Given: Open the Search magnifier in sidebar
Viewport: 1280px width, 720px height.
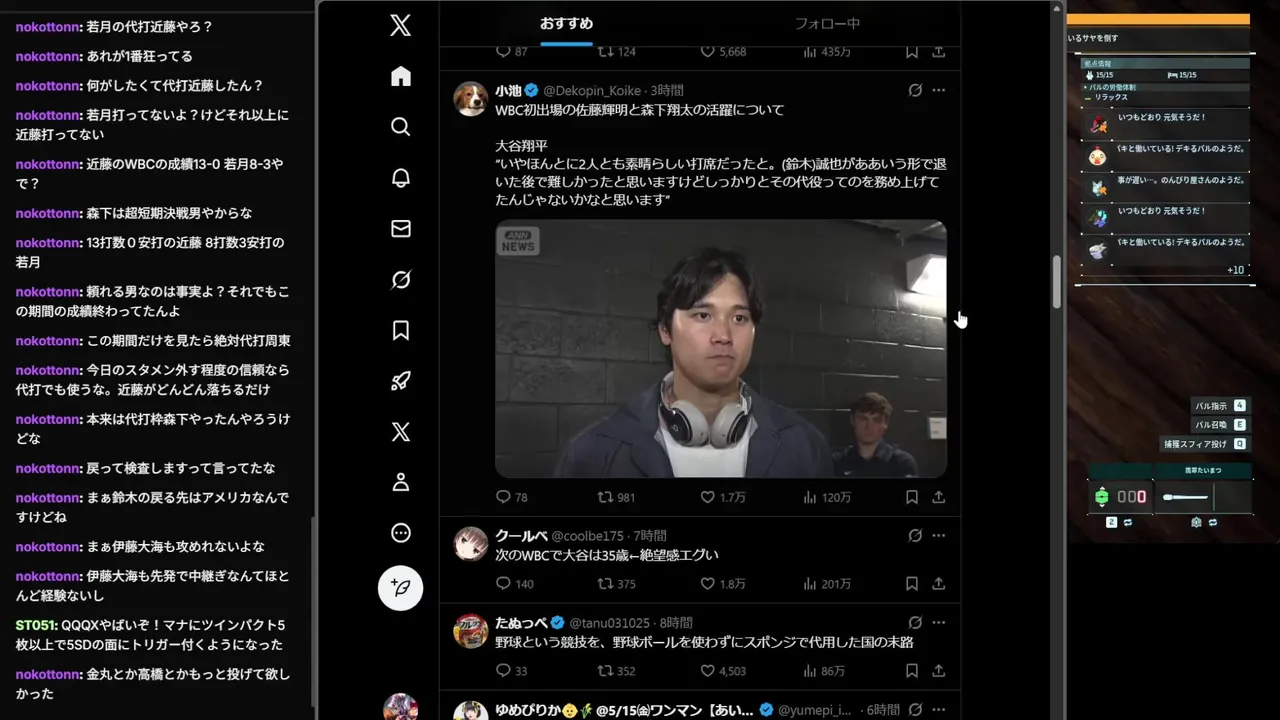Looking at the screenshot, I should pos(401,127).
